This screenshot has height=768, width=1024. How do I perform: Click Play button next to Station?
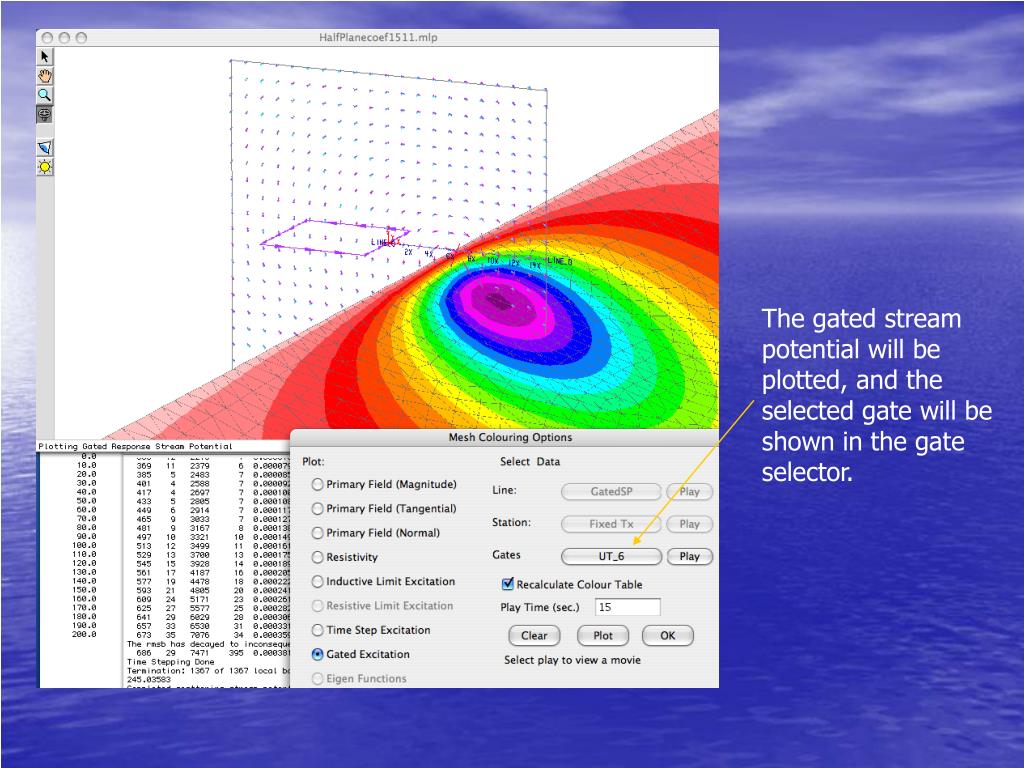coord(690,524)
